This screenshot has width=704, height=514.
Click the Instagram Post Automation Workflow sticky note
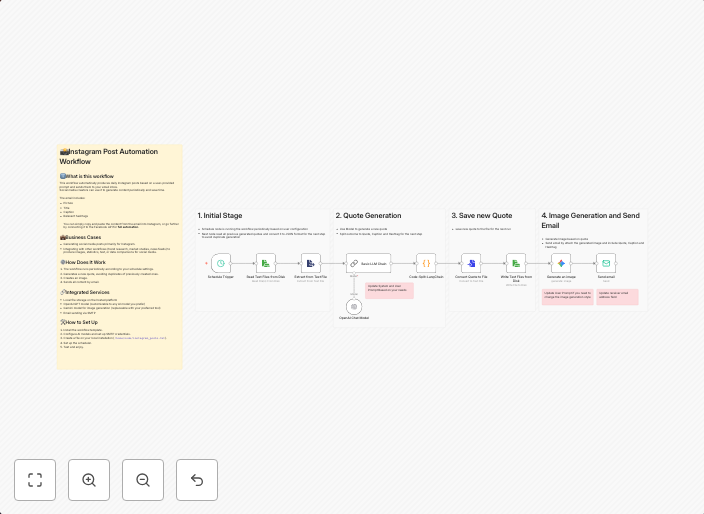(x=120, y=256)
